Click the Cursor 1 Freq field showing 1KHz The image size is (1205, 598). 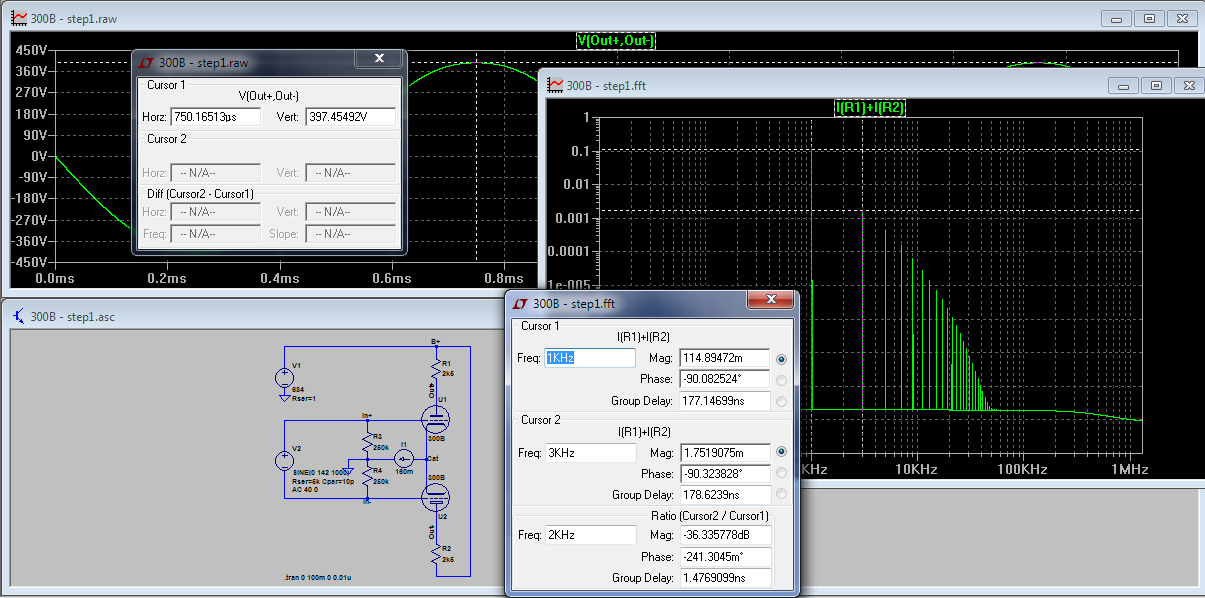tap(590, 358)
